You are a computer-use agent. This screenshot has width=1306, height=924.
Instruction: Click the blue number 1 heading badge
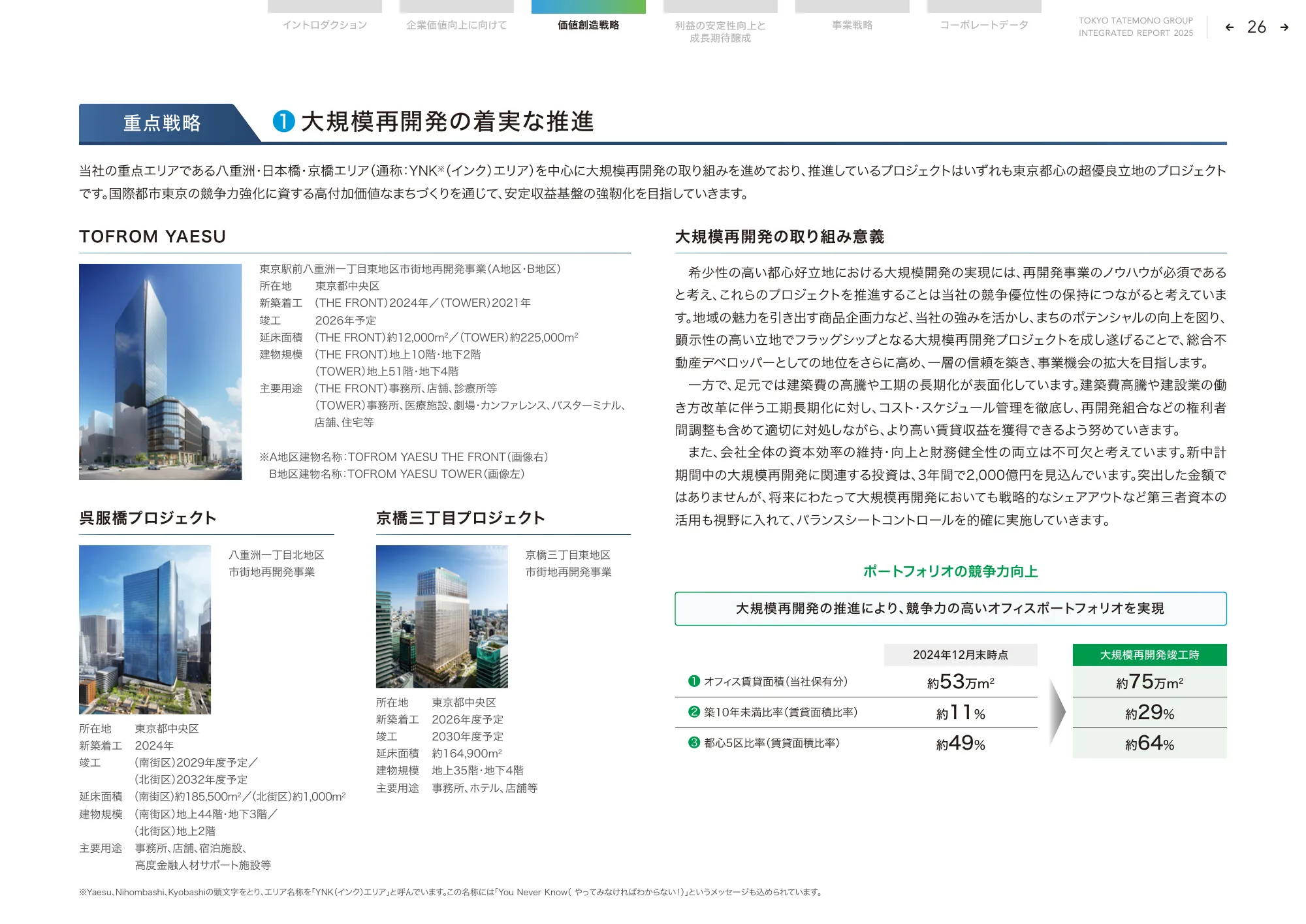click(x=284, y=121)
